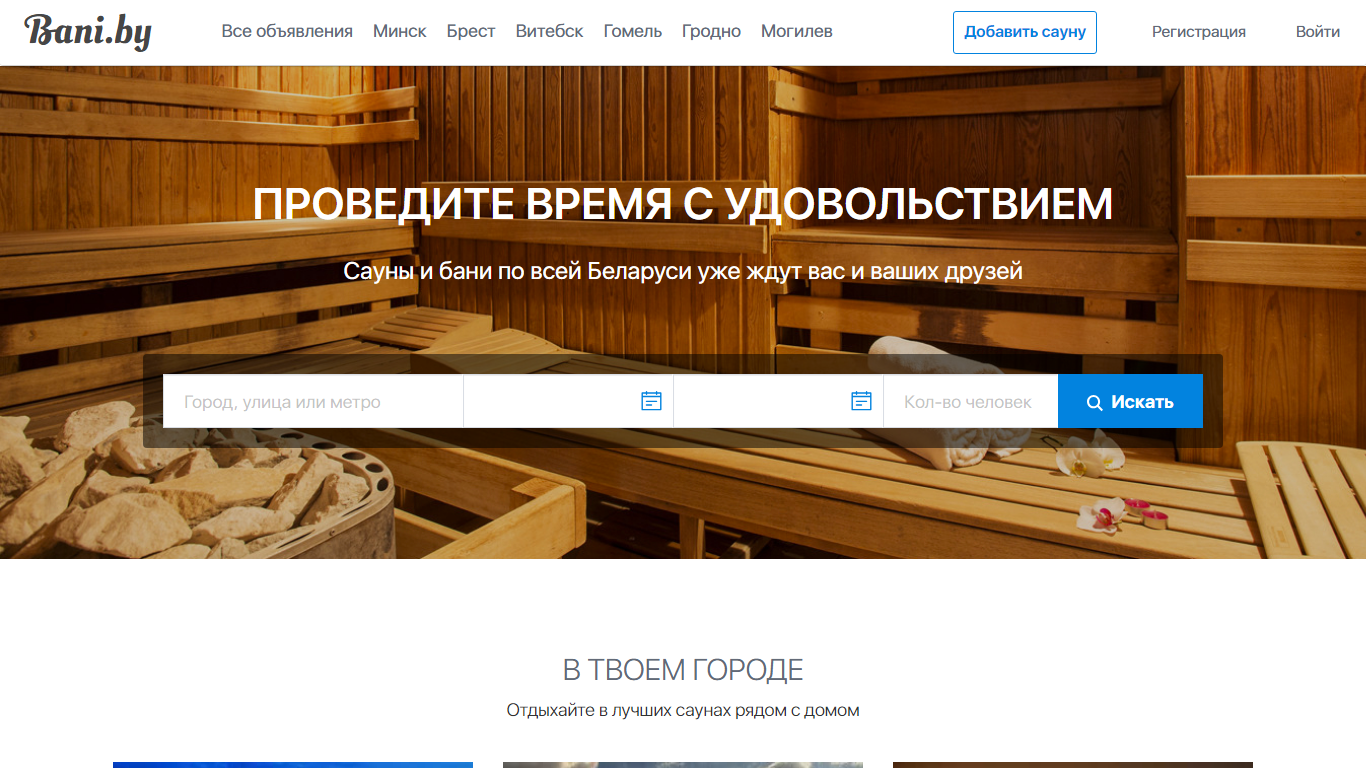Select Витебск in the top menu
The width and height of the screenshot is (1366, 768).
tap(550, 31)
